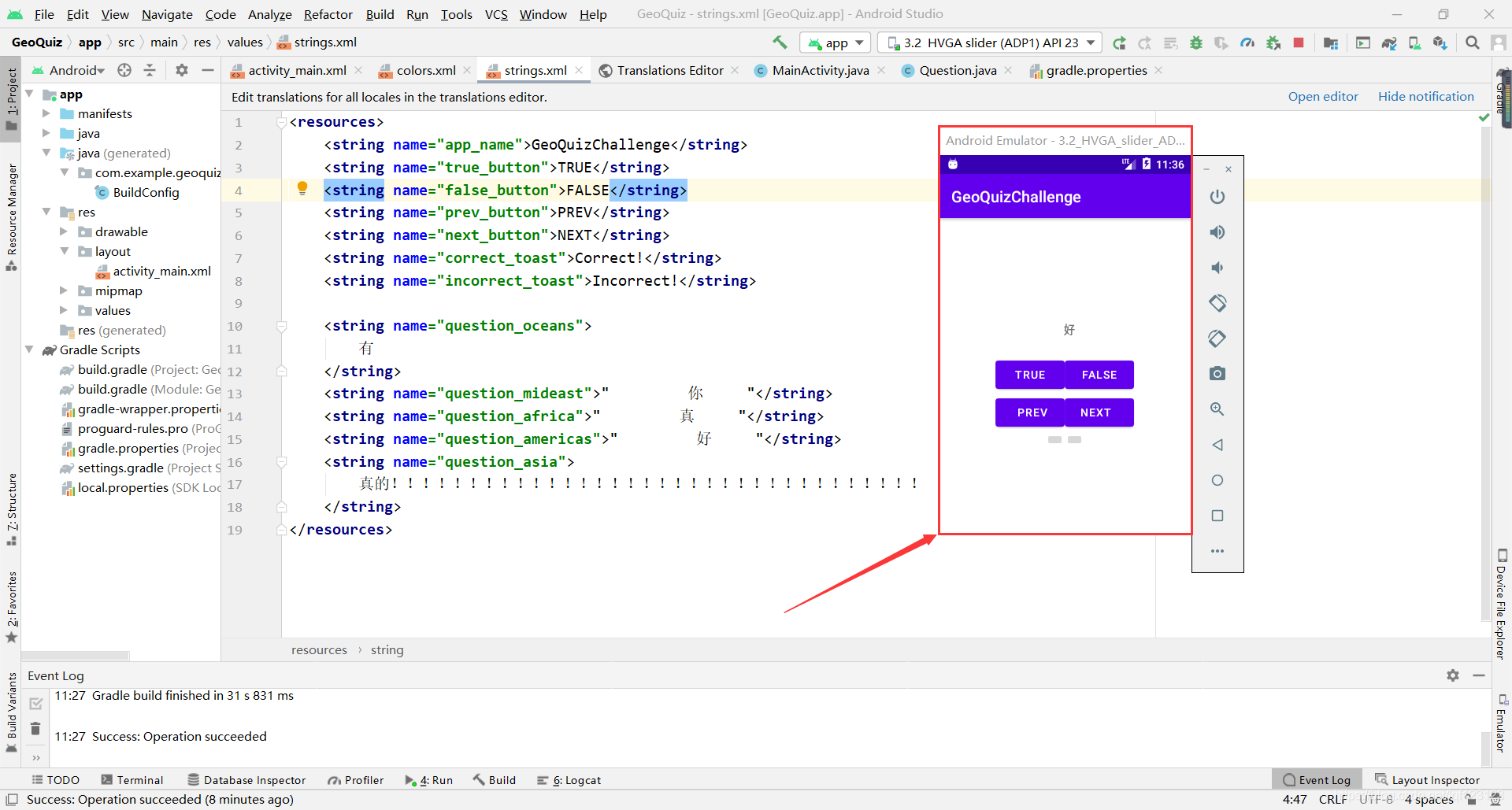
Task: Click the Hide notification link
Action: coord(1425,96)
